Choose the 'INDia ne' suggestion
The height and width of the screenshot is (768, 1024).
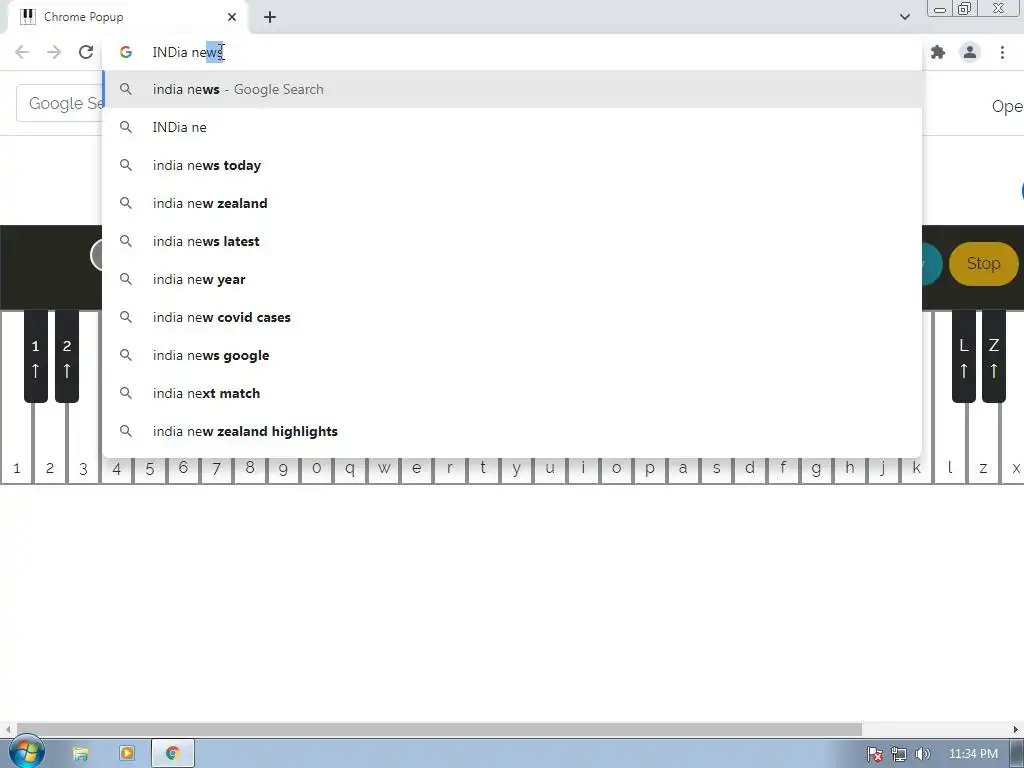click(513, 127)
